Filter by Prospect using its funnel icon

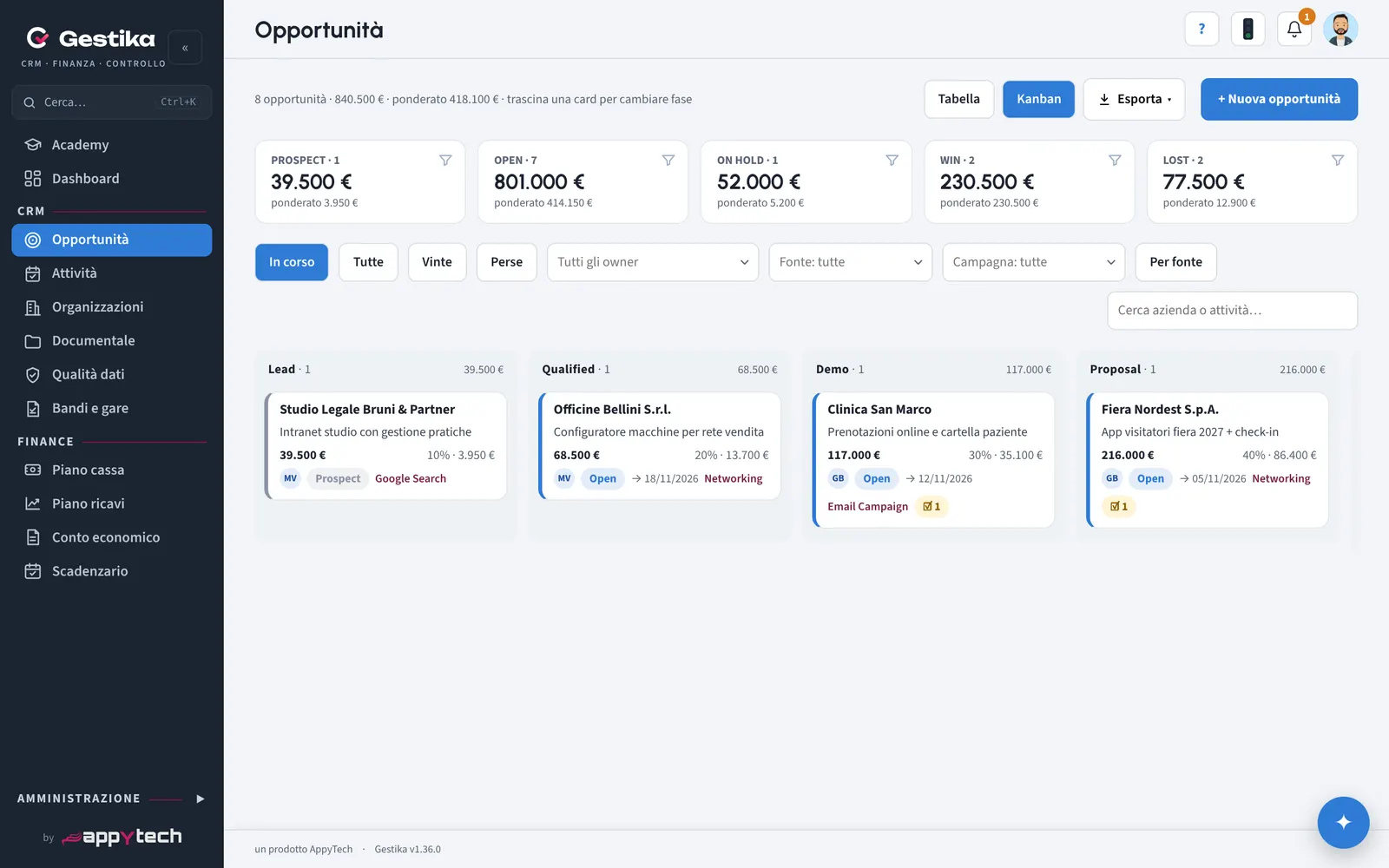click(445, 161)
